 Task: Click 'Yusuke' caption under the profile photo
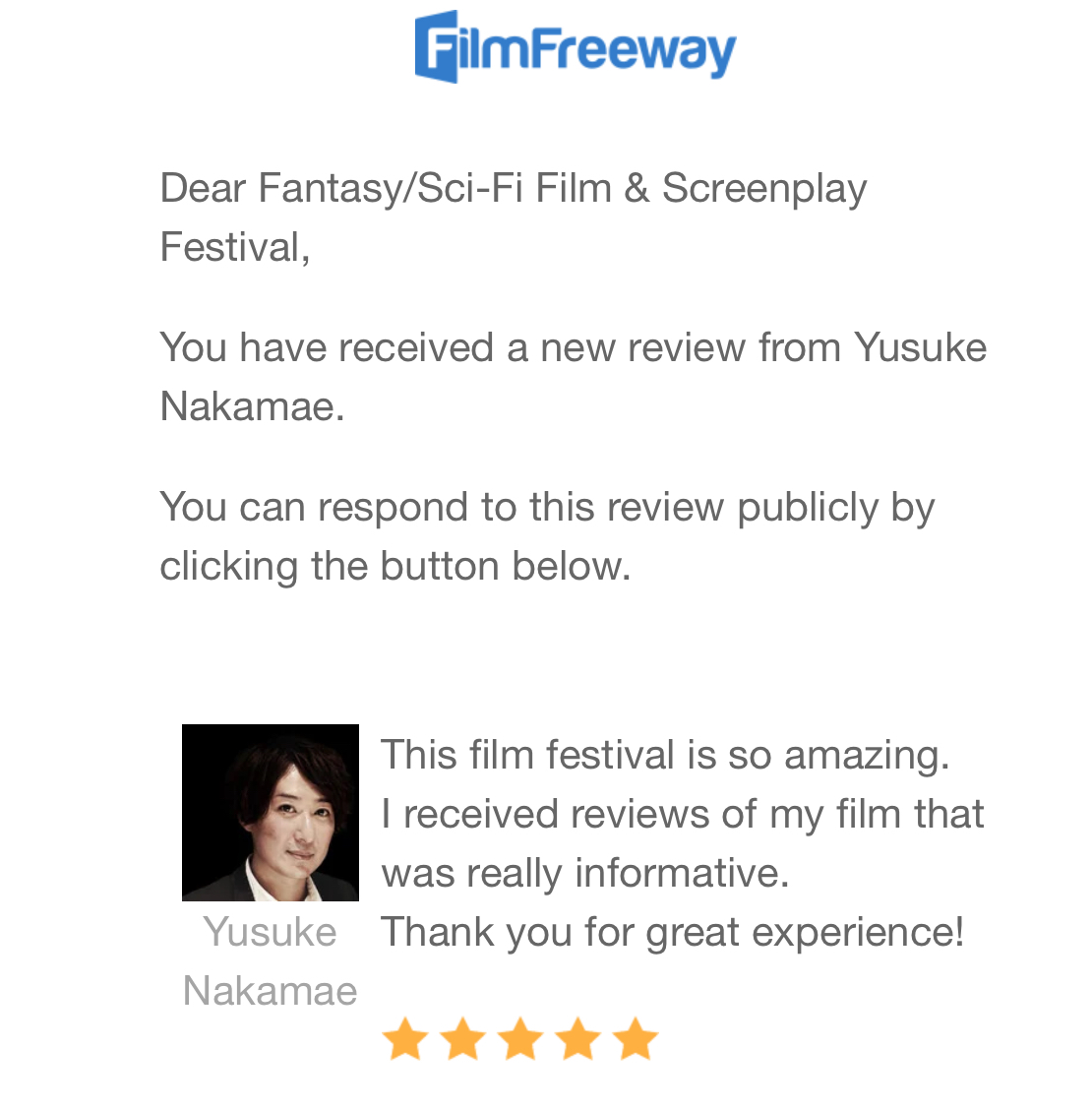(271, 932)
